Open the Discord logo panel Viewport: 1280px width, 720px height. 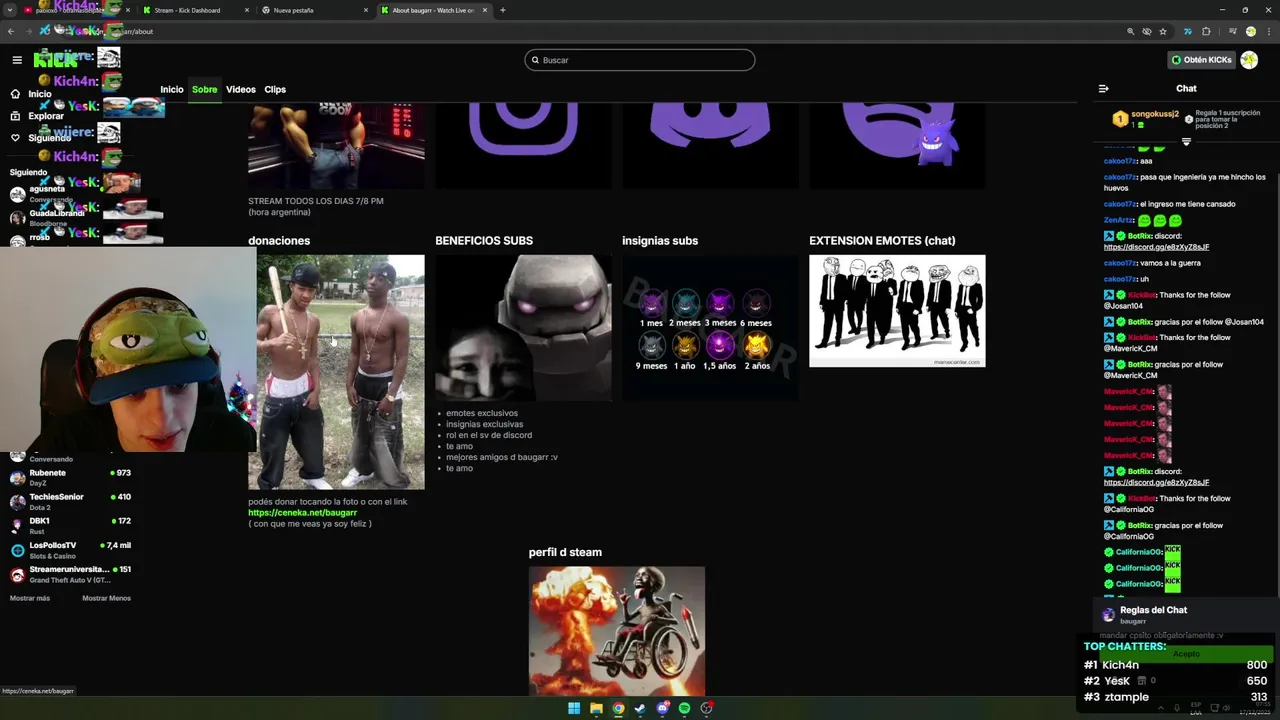click(710, 144)
